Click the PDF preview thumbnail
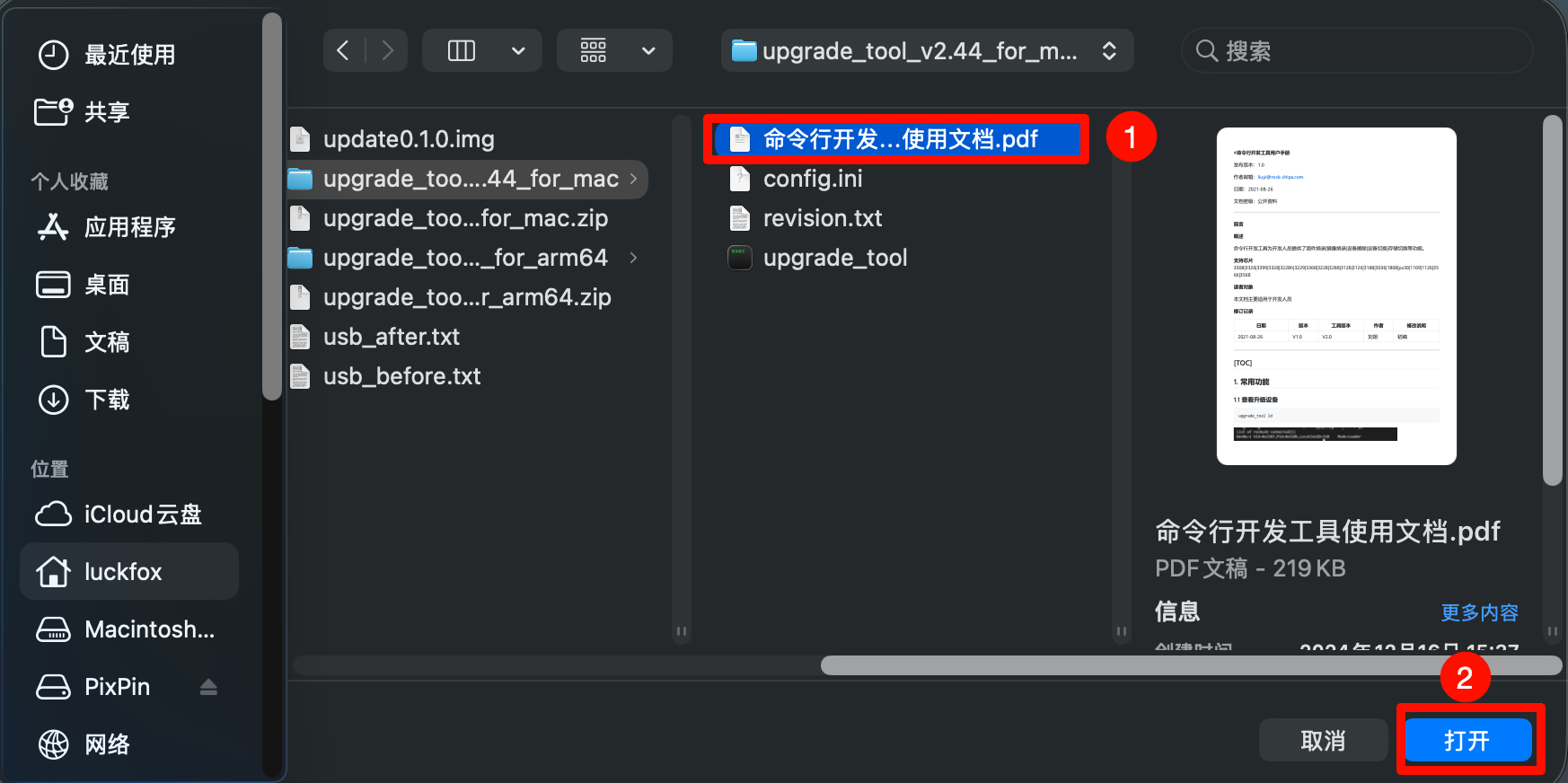This screenshot has height=783, width=1568. [1336, 296]
